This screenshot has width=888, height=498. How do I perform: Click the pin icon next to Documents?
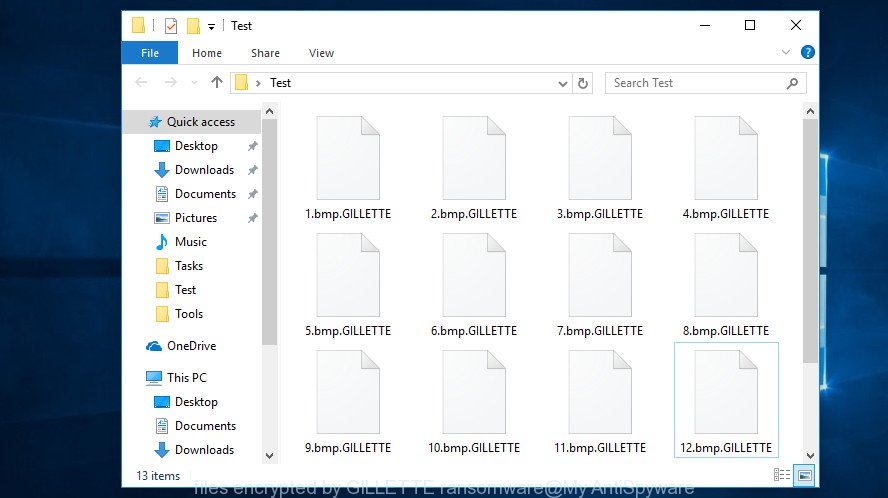click(x=253, y=194)
